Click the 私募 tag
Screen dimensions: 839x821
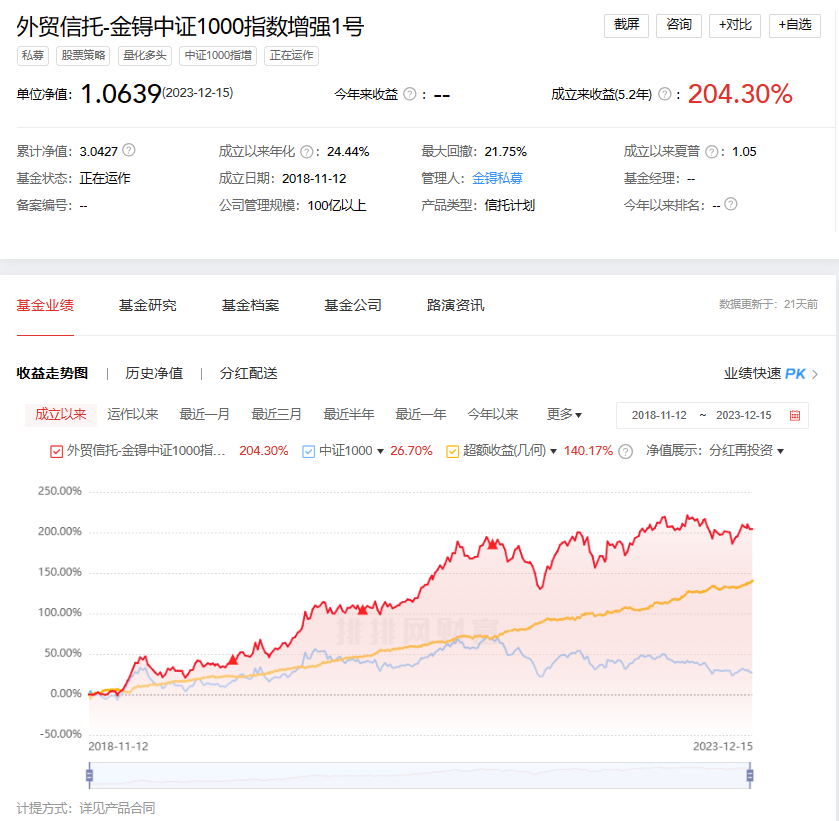click(x=33, y=56)
